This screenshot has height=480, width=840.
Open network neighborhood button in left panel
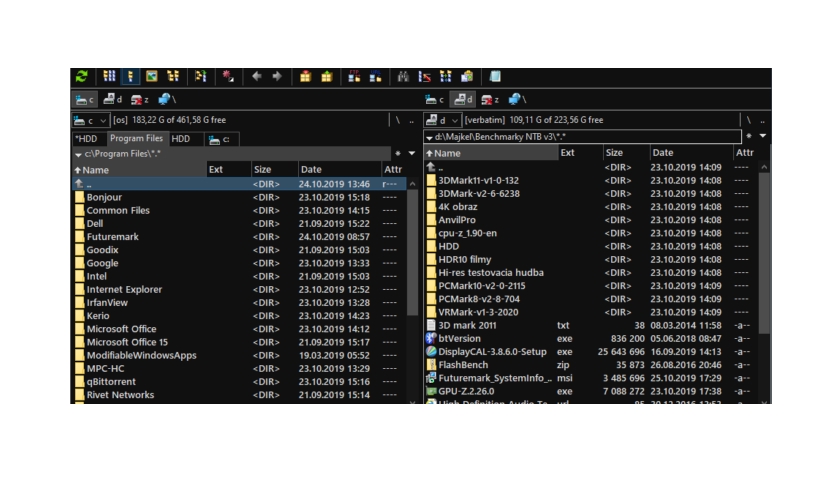[x=167, y=100]
